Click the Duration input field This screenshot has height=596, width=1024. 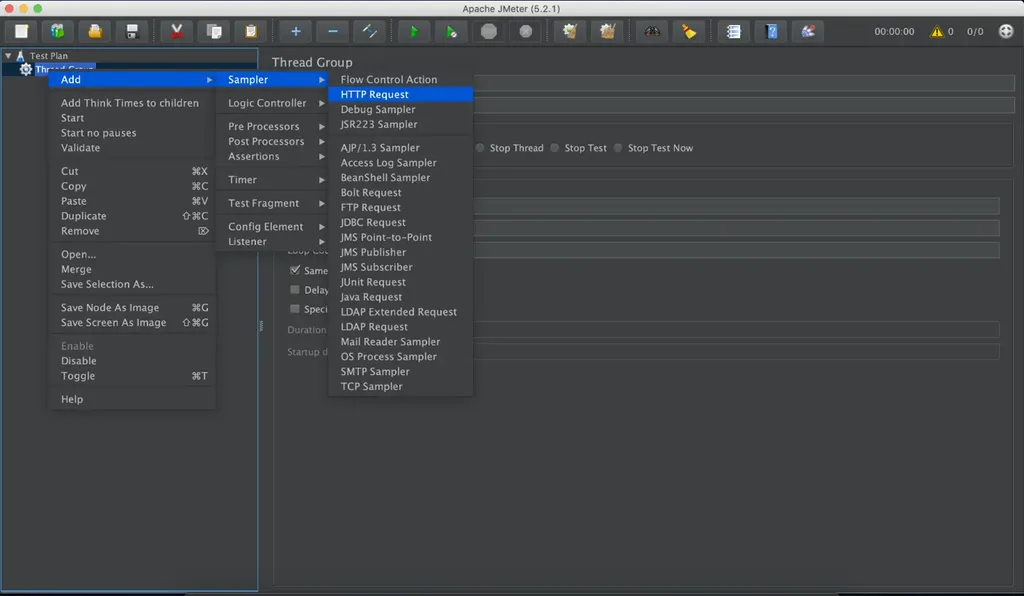(736, 330)
